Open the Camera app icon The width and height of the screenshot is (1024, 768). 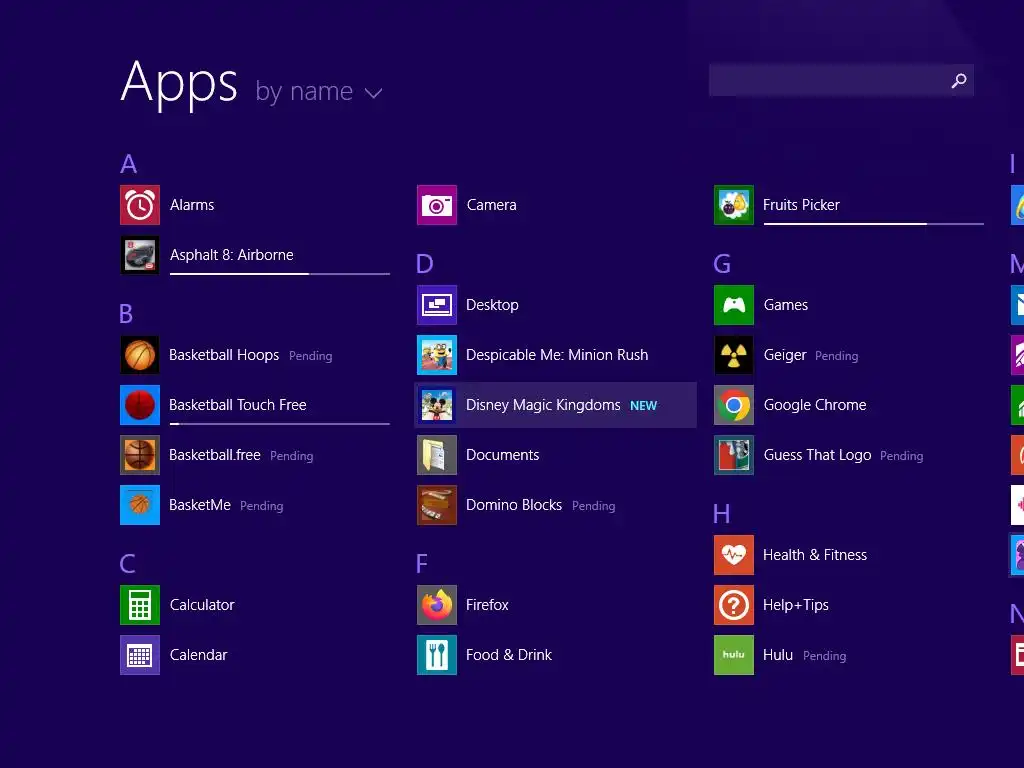coord(437,205)
